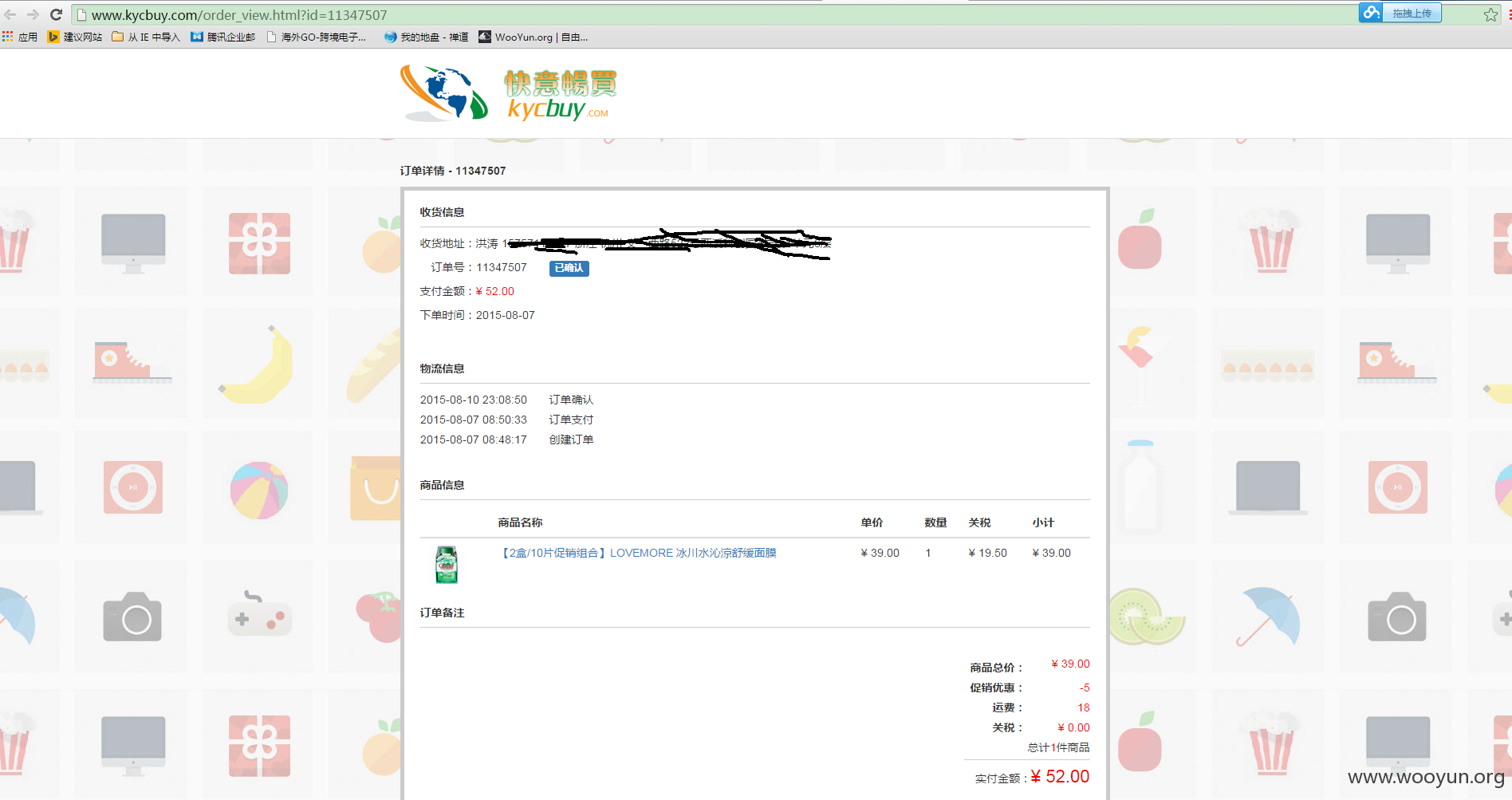
Task: Click the 商品总价 value ¥ 39.00
Action: (x=1070, y=664)
